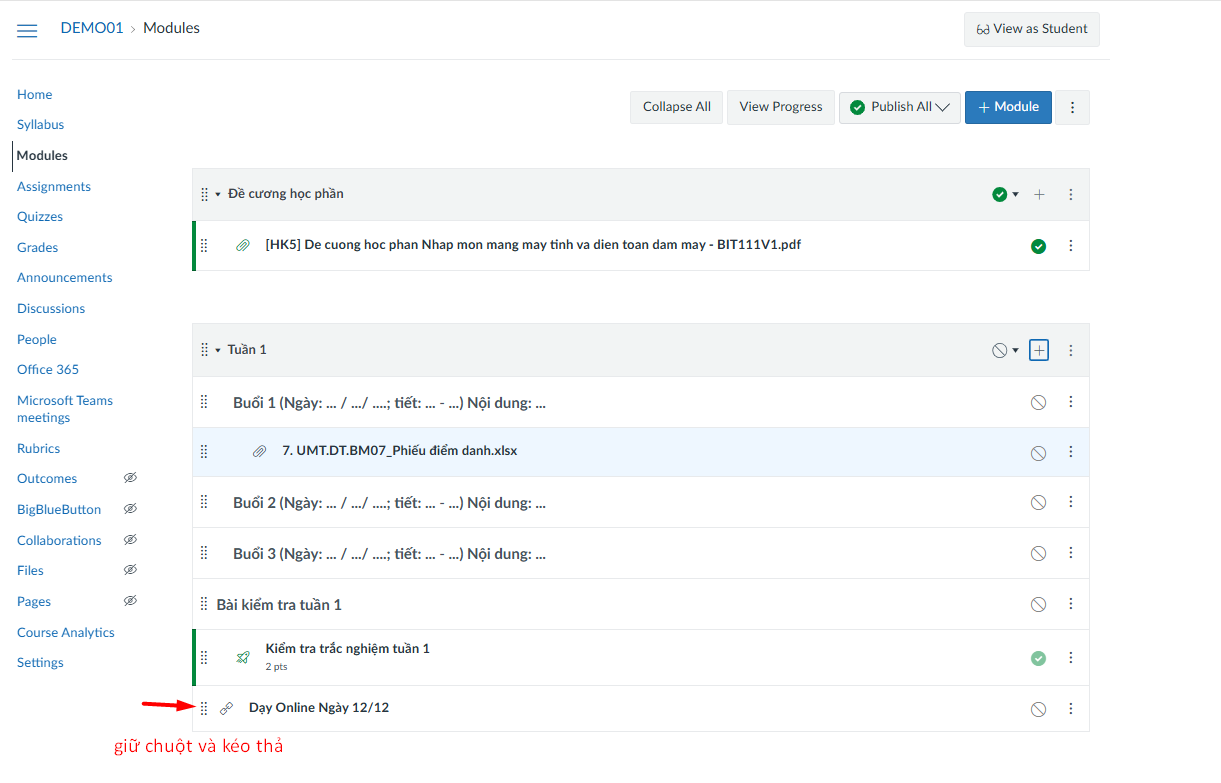
Task: Click add item plus icon for Đề cương học phần
Action: [1039, 195]
